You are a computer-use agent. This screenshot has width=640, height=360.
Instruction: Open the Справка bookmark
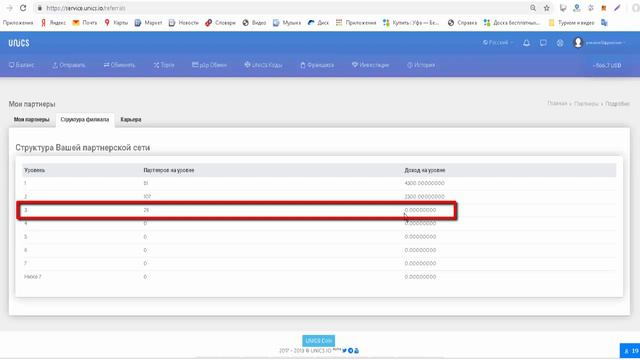point(462,23)
